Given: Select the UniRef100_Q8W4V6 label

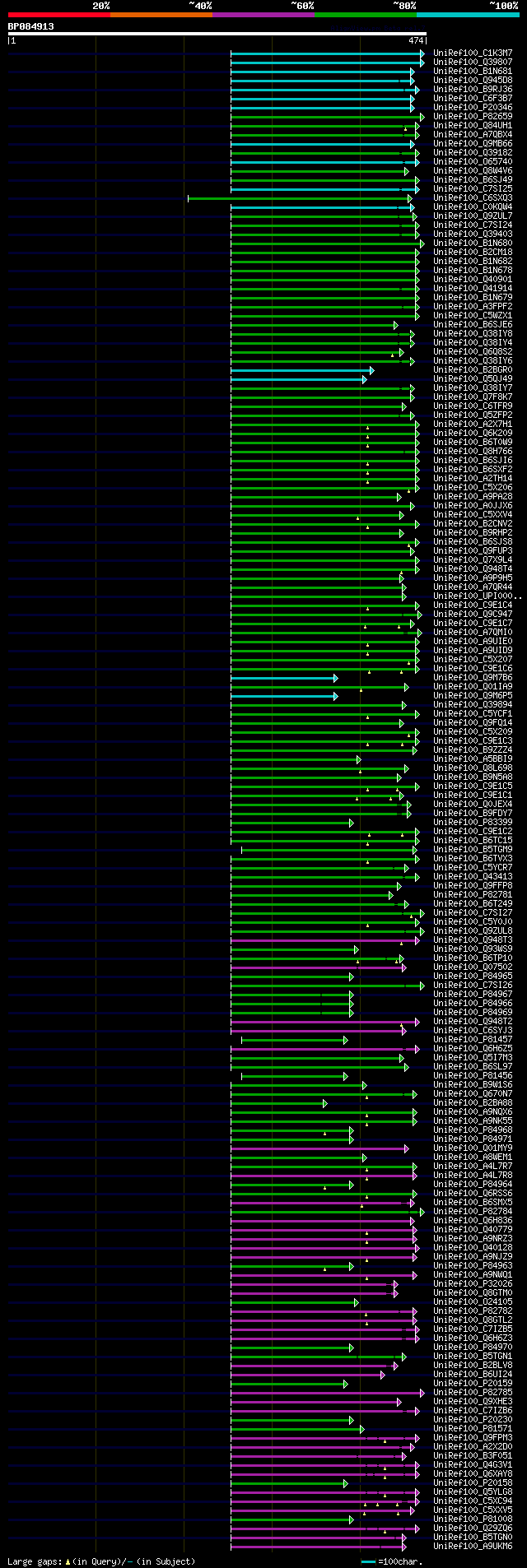Looking at the screenshot, I should coord(473,170).
